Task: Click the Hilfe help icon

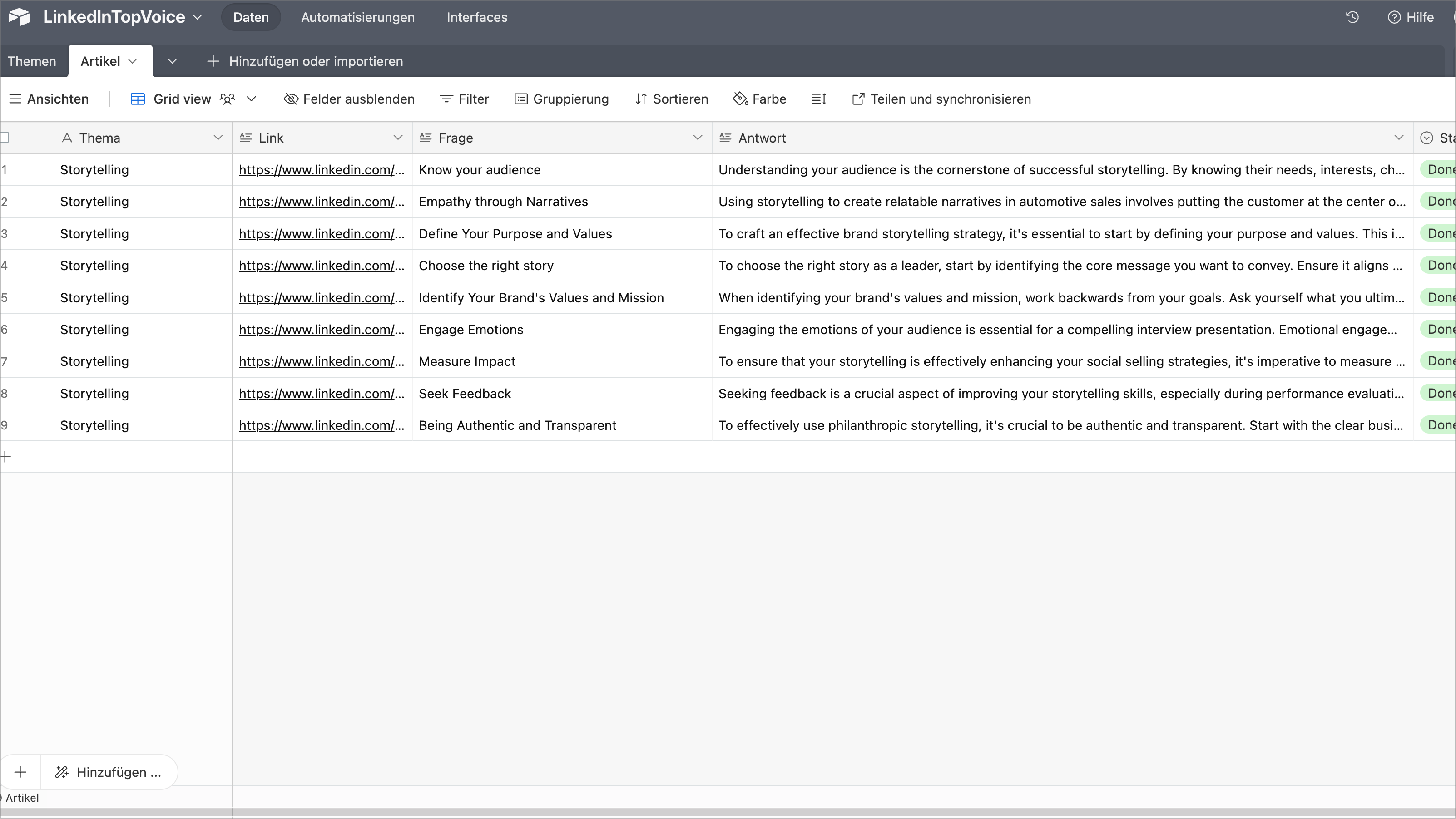Action: coord(1394,17)
